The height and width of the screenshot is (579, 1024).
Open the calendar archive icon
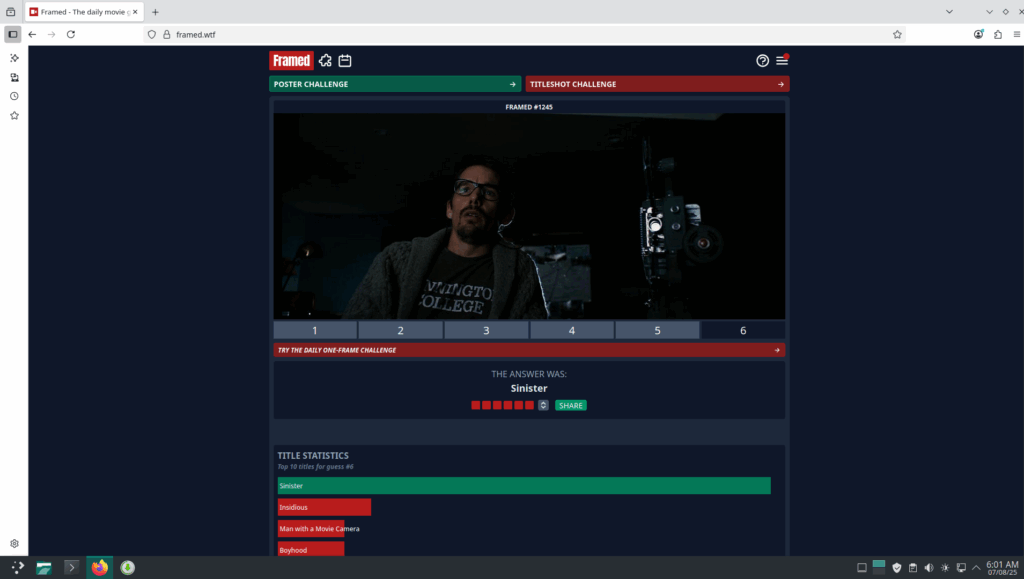[345, 61]
